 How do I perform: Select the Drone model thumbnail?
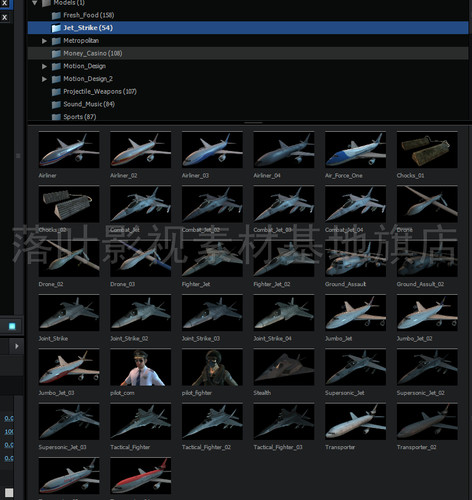pyautogui.click(x=427, y=204)
